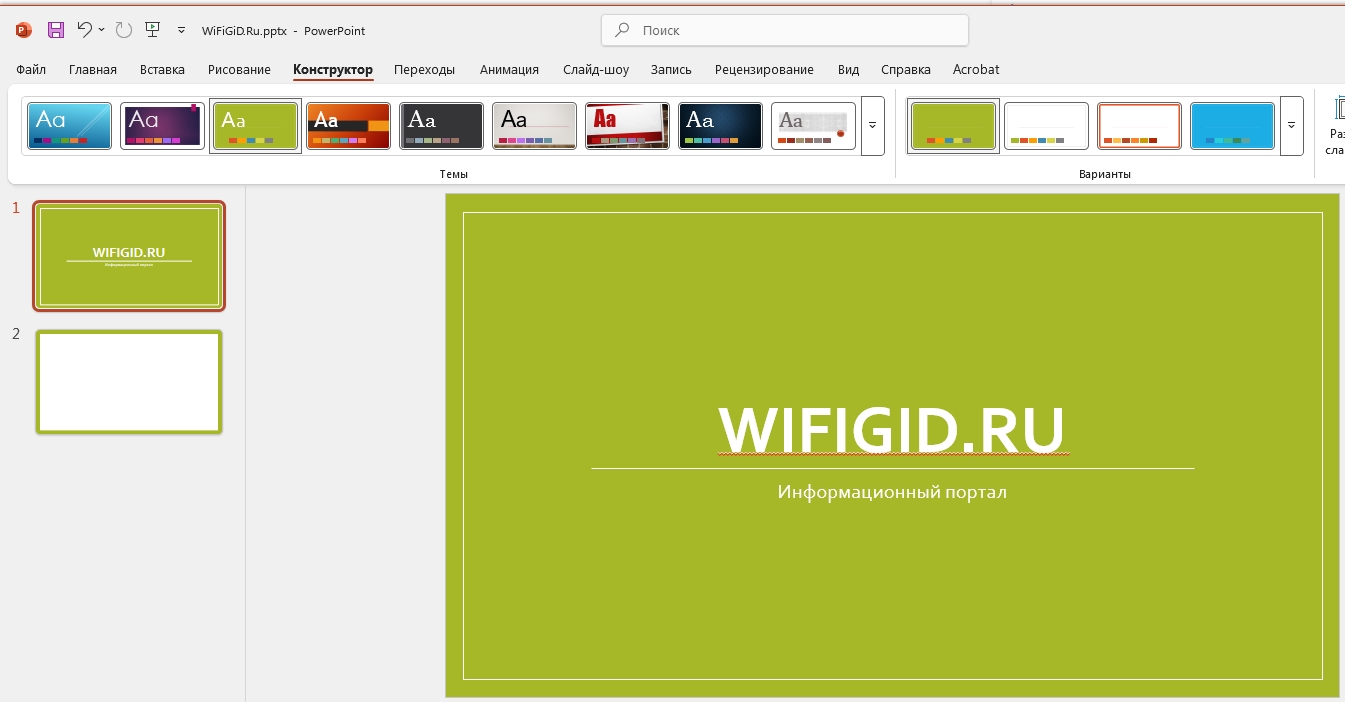Image resolution: width=1345 pixels, height=702 pixels.
Task: Open the Acrobat tab
Action: (x=976, y=70)
